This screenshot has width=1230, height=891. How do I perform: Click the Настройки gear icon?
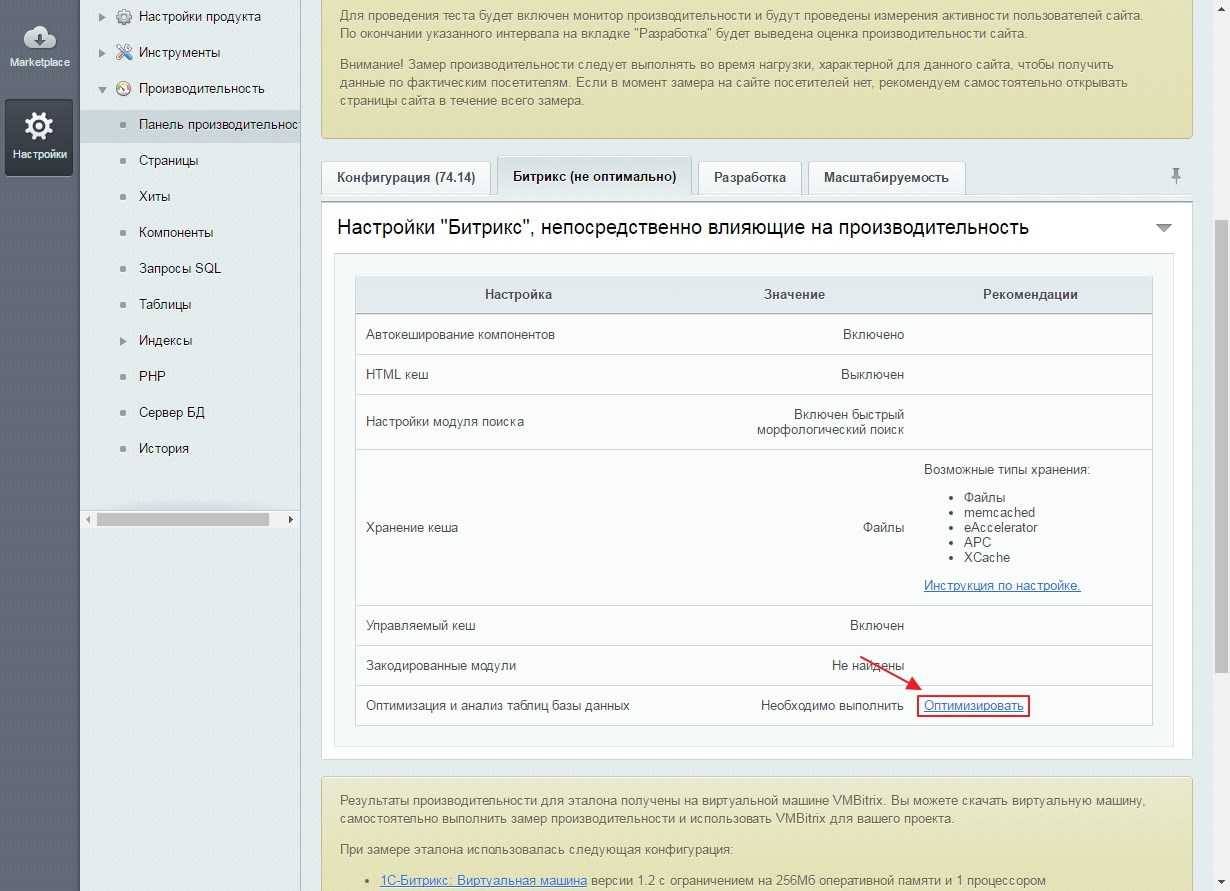coord(39,127)
